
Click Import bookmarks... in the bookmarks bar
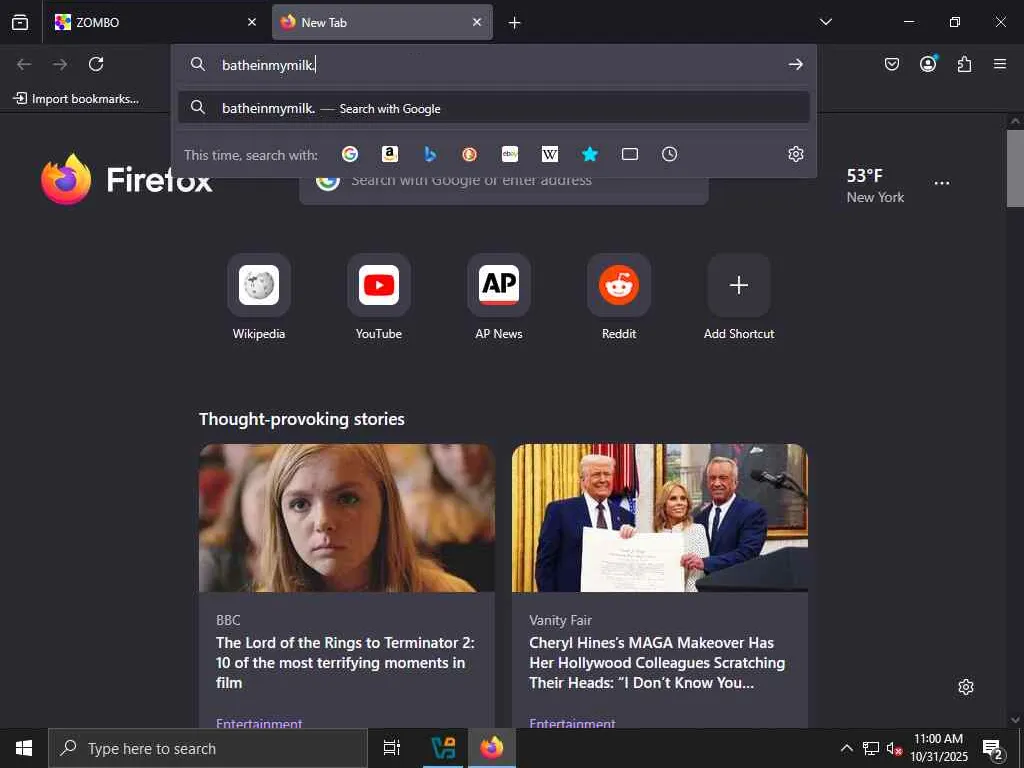[x=76, y=99]
